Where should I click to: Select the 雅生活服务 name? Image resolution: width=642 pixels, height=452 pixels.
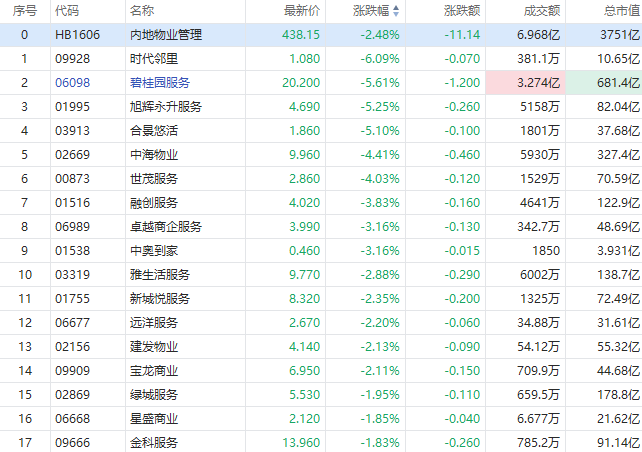pos(160,275)
